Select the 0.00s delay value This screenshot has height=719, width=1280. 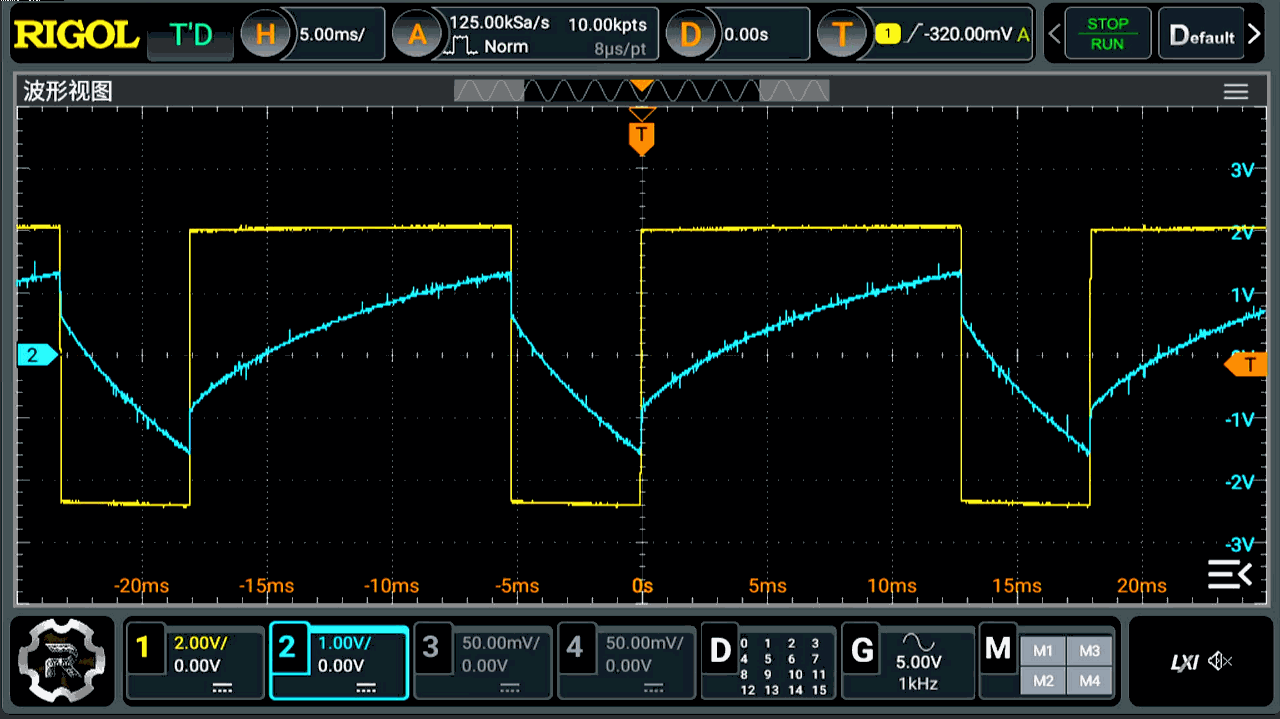pyautogui.click(x=746, y=34)
